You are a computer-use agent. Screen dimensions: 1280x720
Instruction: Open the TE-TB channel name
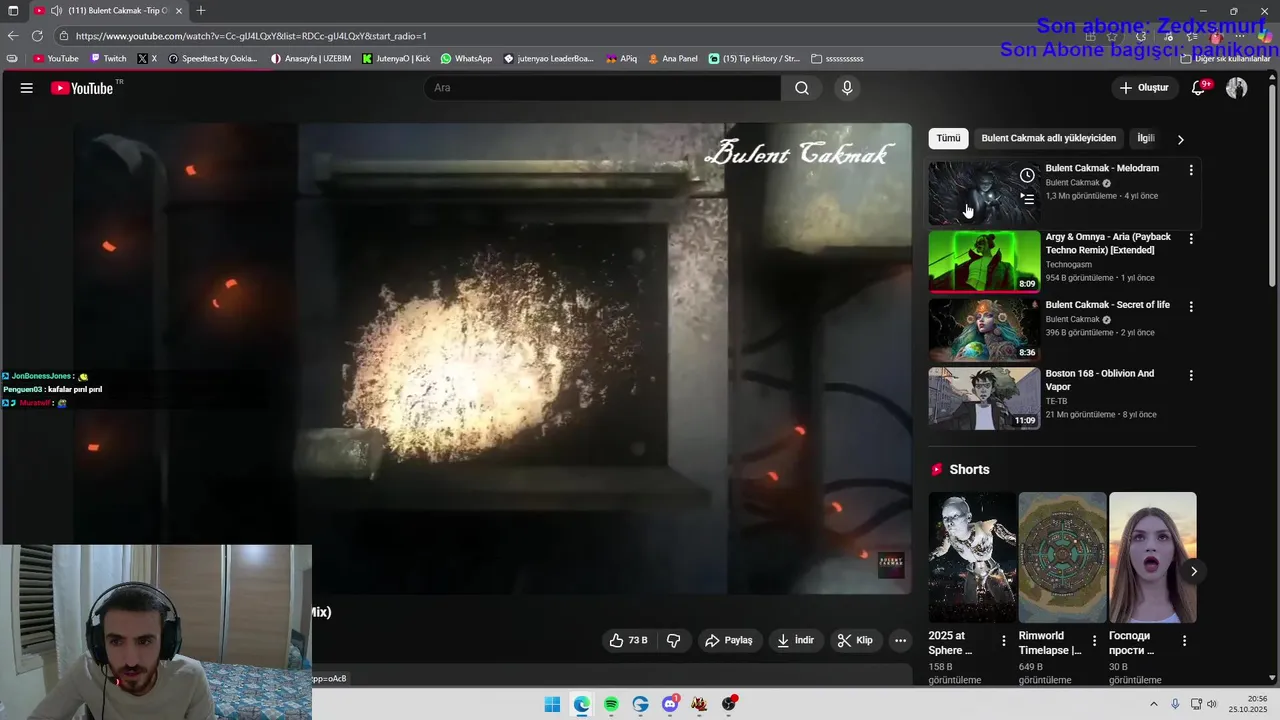(1056, 401)
